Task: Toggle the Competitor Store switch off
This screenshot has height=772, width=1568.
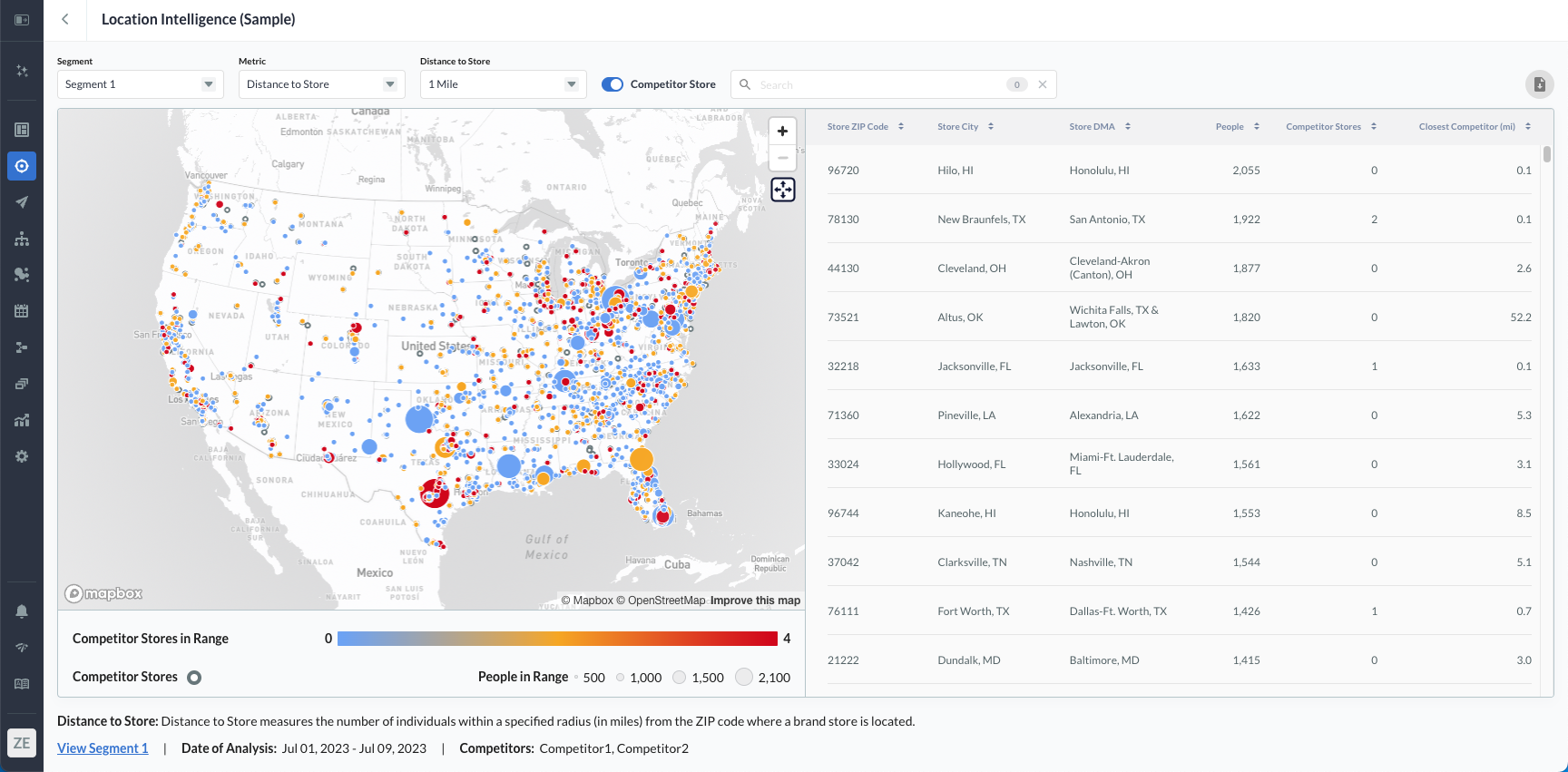Action: tap(612, 84)
